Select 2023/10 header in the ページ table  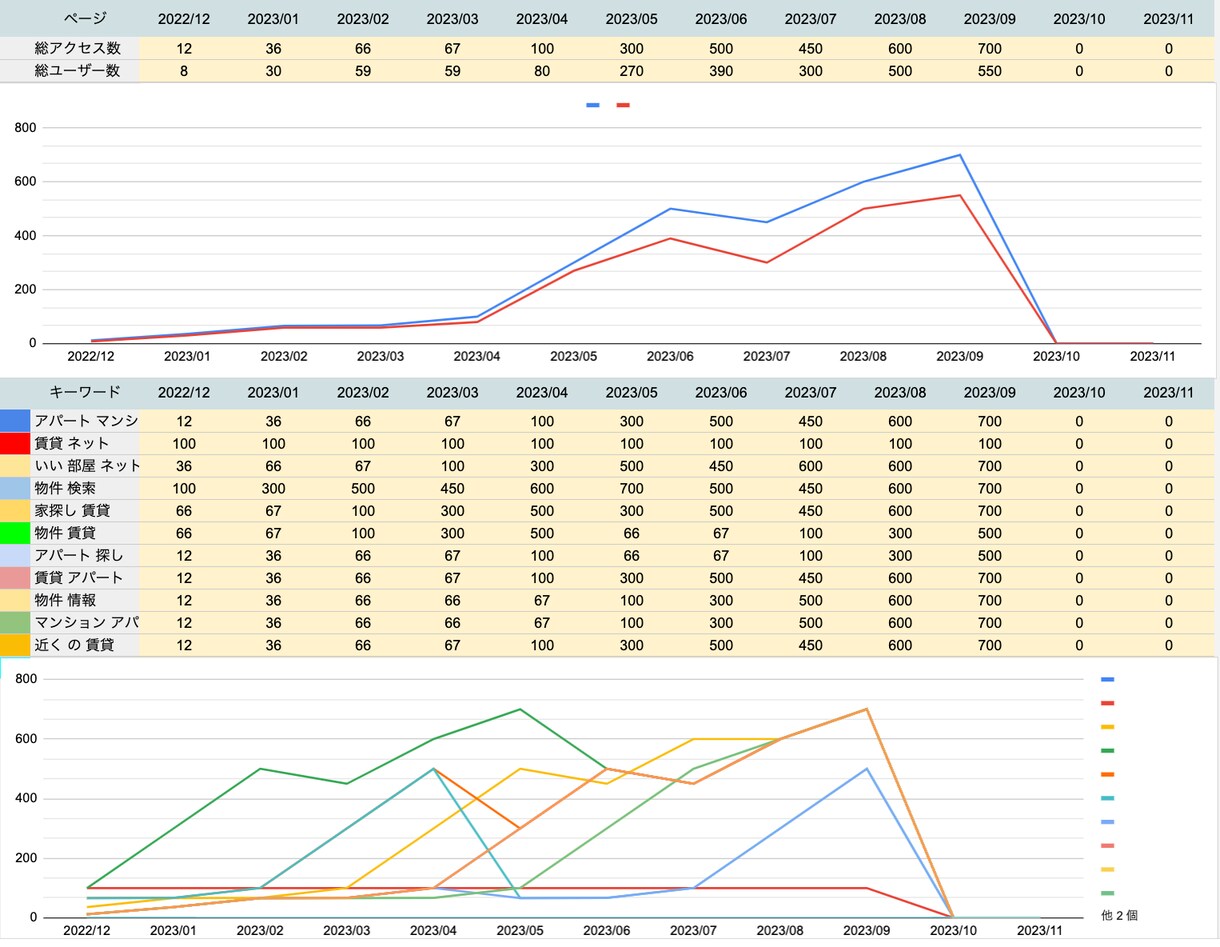(1079, 18)
